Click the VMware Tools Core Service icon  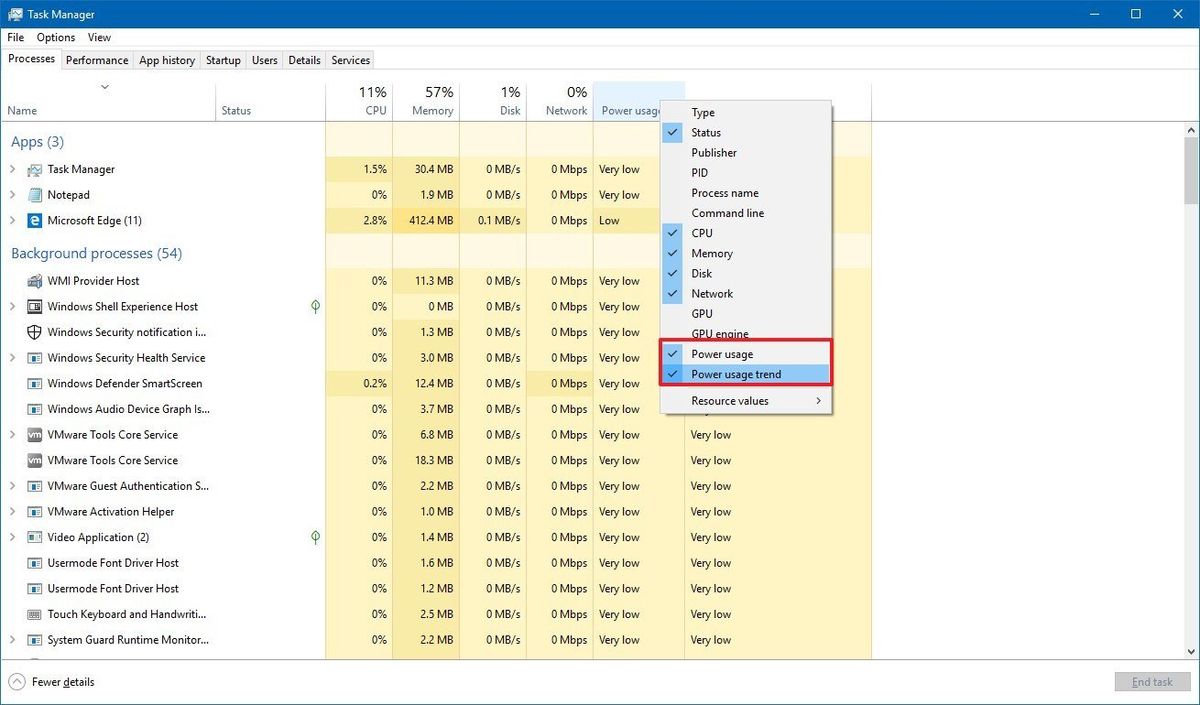(34, 434)
